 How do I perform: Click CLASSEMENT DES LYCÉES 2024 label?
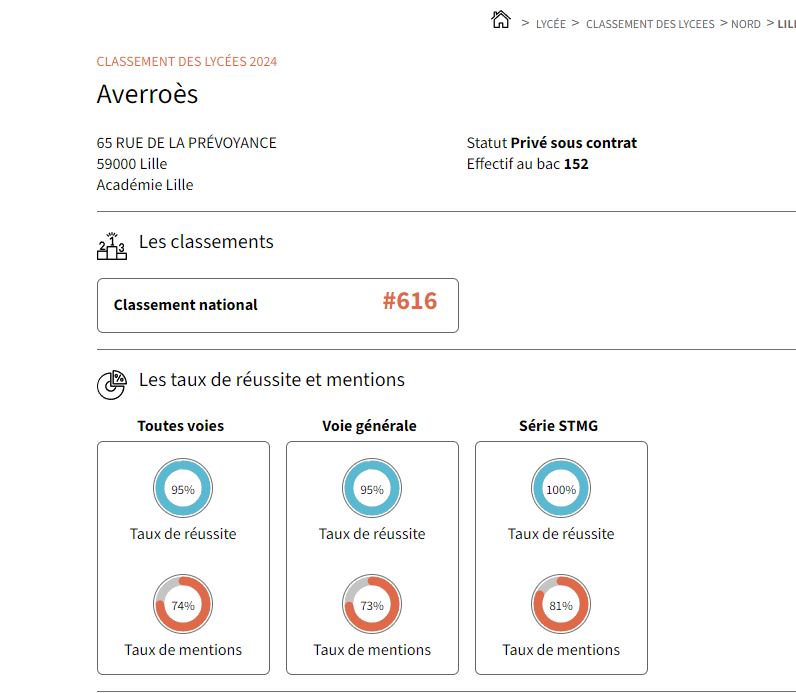(187, 61)
